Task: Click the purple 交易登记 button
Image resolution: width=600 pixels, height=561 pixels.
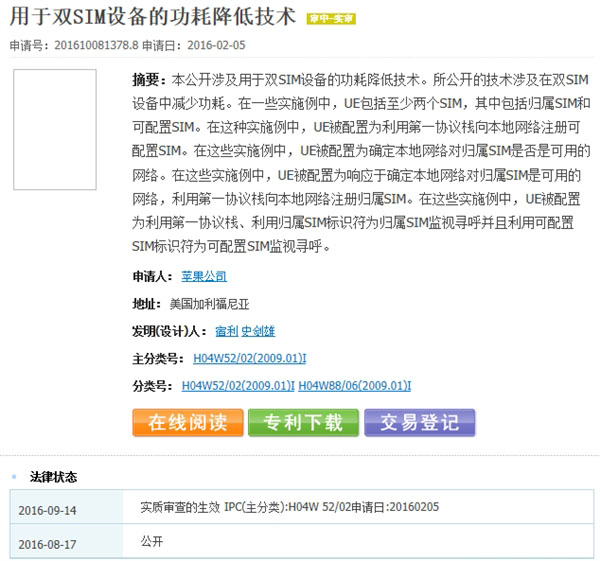Action: (x=419, y=423)
